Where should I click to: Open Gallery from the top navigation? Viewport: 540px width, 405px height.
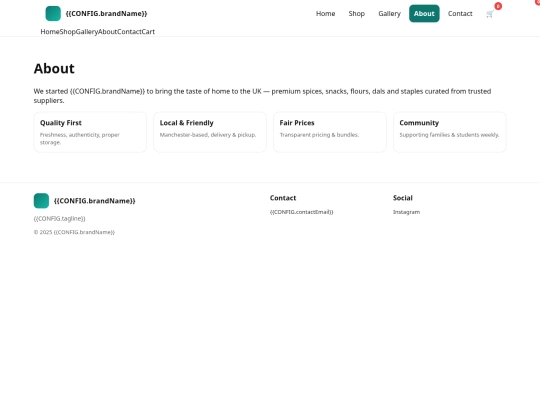pos(390,13)
